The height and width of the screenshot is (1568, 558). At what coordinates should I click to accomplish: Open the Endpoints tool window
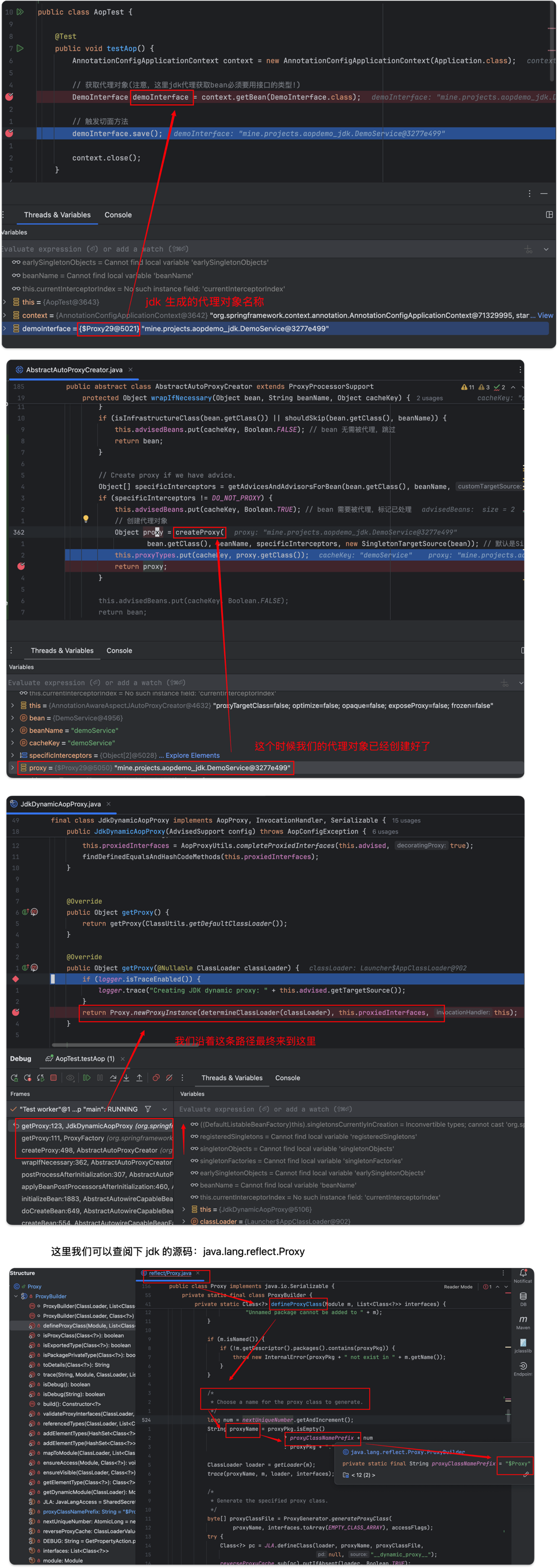tap(523, 1367)
